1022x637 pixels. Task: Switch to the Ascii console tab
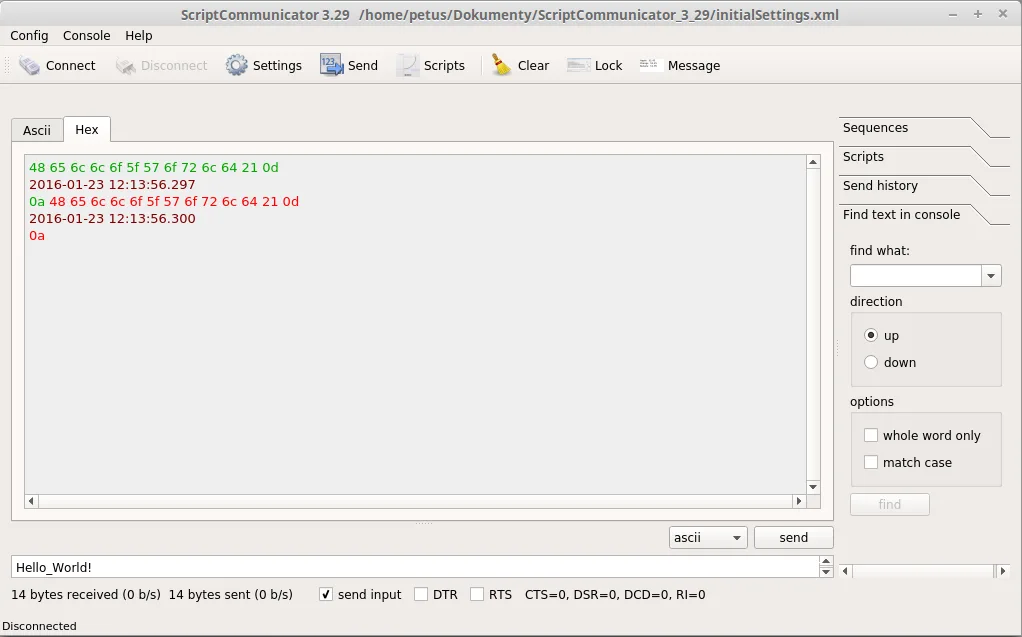pyautogui.click(x=37, y=130)
